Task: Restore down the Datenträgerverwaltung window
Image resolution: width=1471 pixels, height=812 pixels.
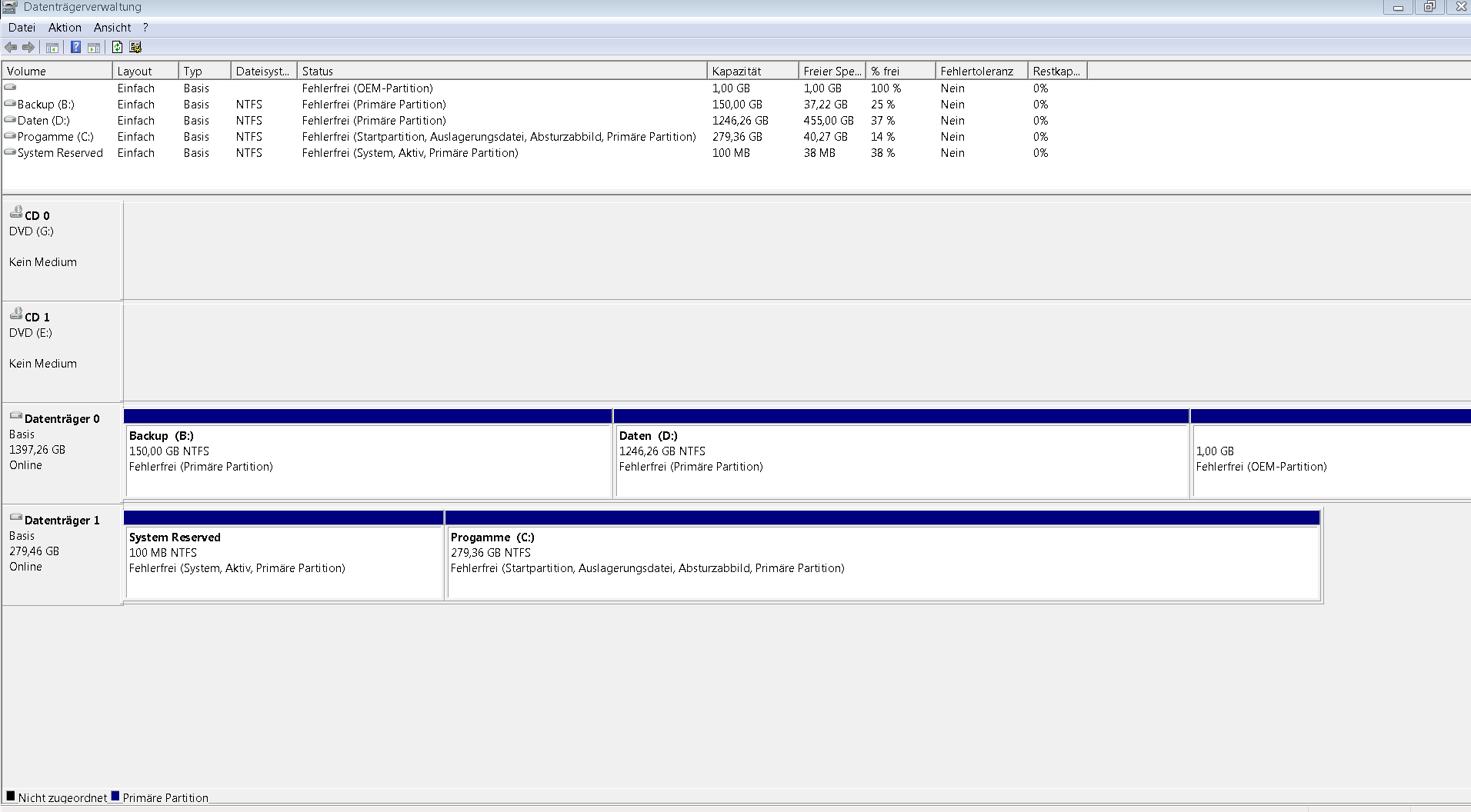Action: (x=1429, y=7)
